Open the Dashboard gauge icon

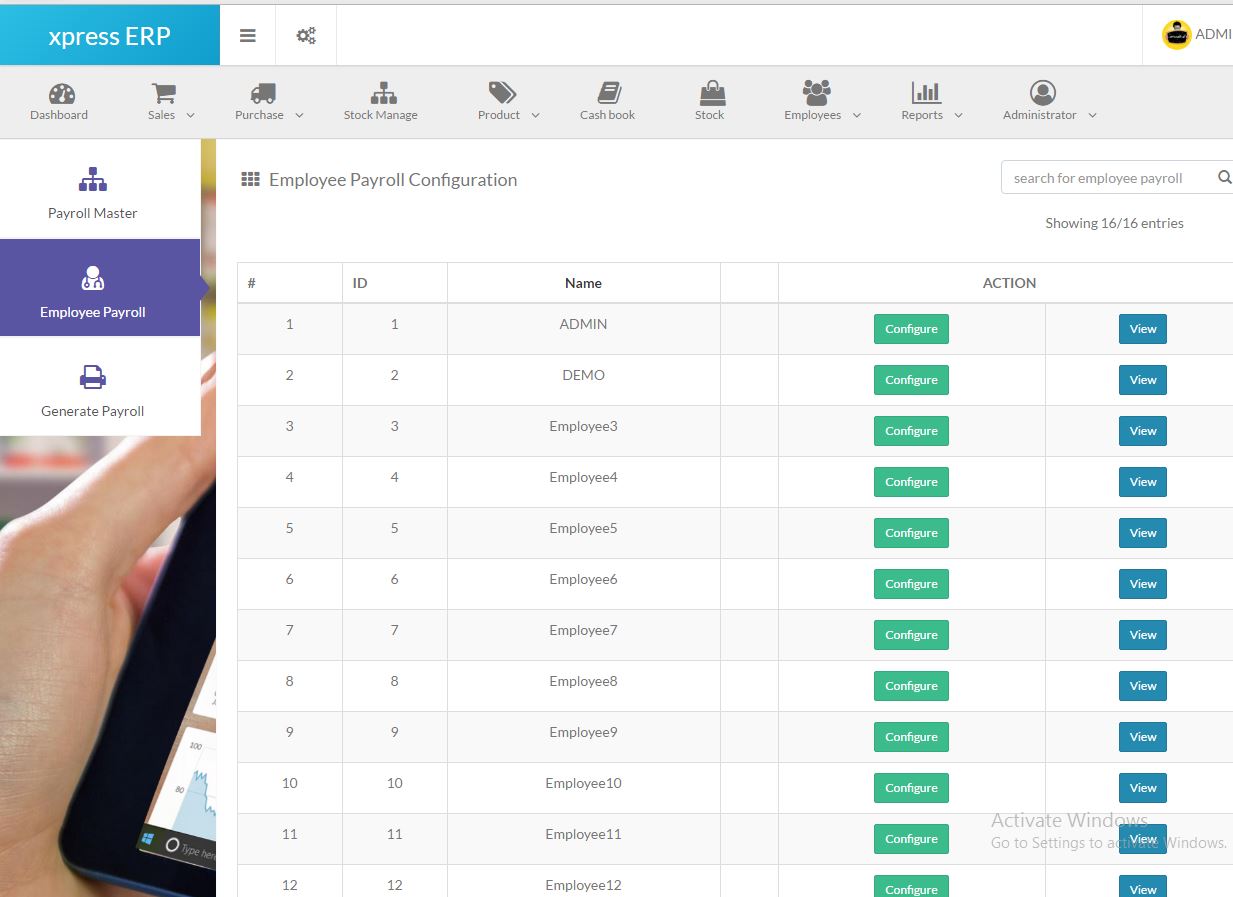pyautogui.click(x=61, y=94)
